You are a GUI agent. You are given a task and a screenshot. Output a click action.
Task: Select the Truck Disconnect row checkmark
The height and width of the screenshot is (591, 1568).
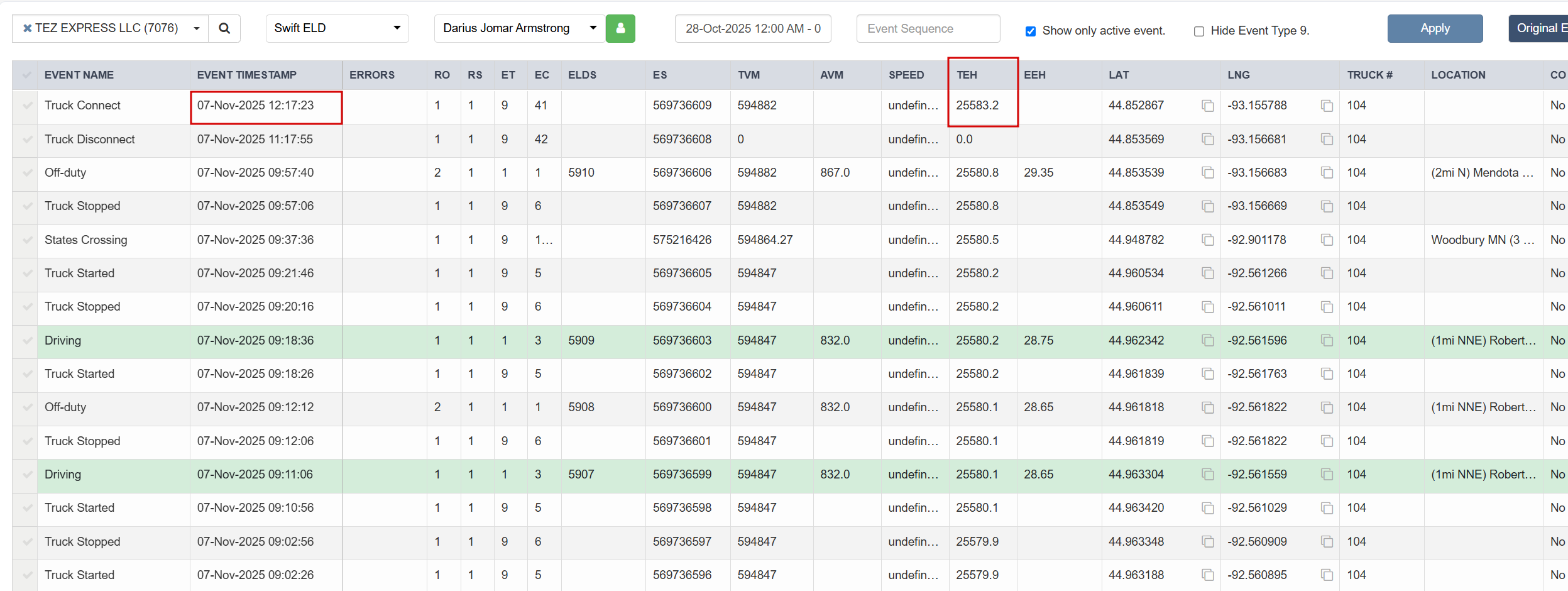point(26,139)
